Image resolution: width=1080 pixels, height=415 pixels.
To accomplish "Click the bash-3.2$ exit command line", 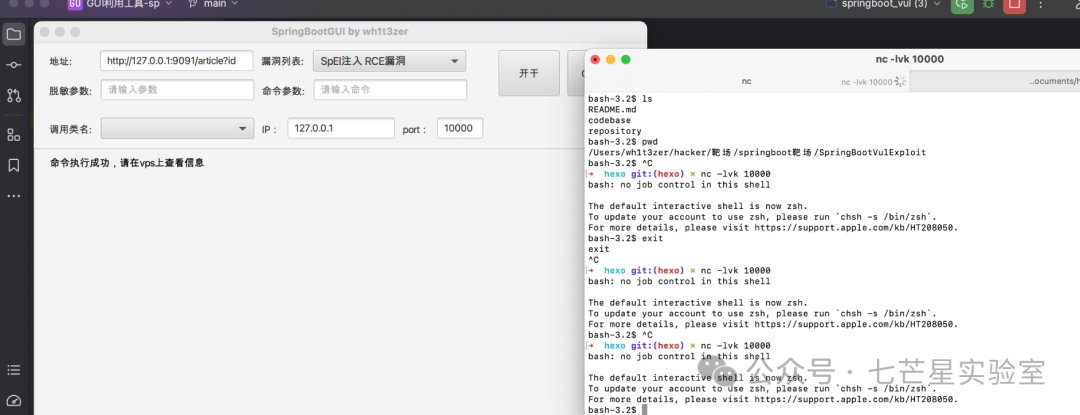I will (625, 238).
